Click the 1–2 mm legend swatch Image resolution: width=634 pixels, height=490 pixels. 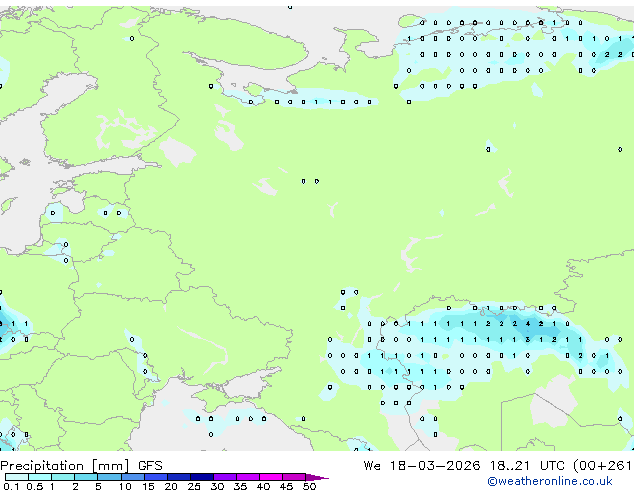pos(63,477)
